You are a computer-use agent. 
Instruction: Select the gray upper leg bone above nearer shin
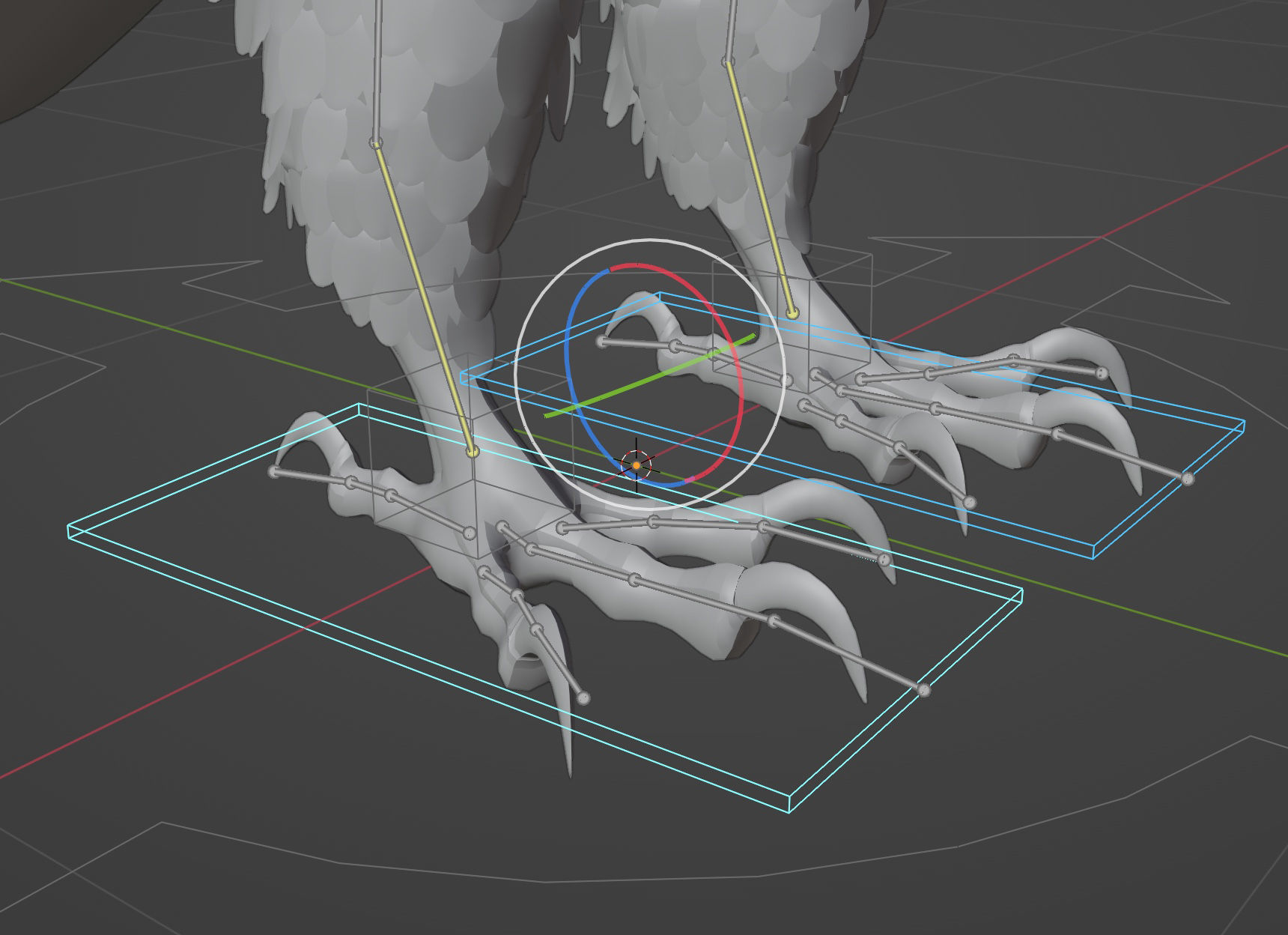[x=378, y=71]
